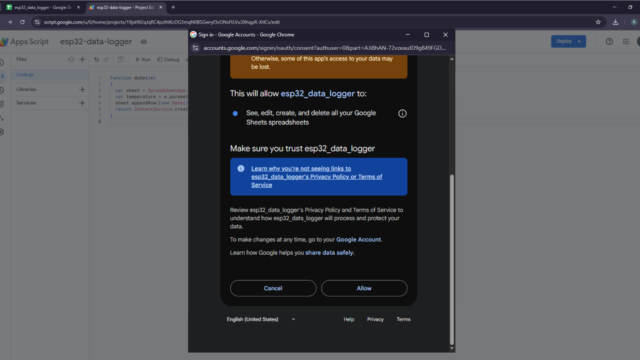
Task: Click Libraries section label
Action: pos(26,89)
